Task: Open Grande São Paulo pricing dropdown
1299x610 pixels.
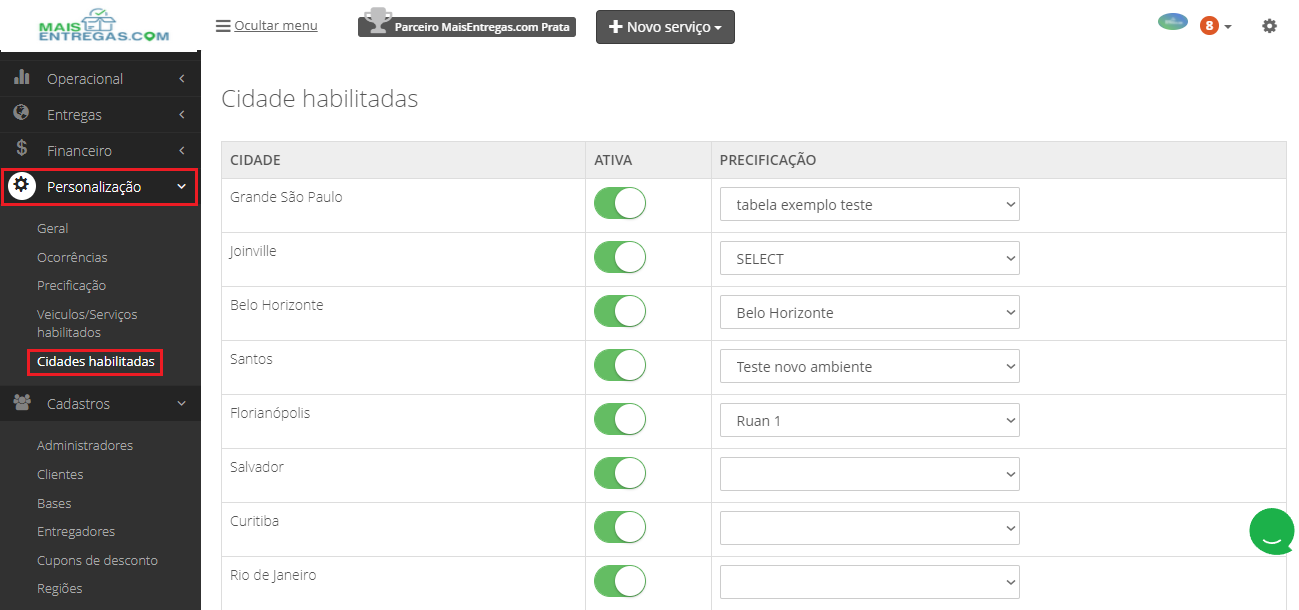Action: pyautogui.click(x=870, y=204)
